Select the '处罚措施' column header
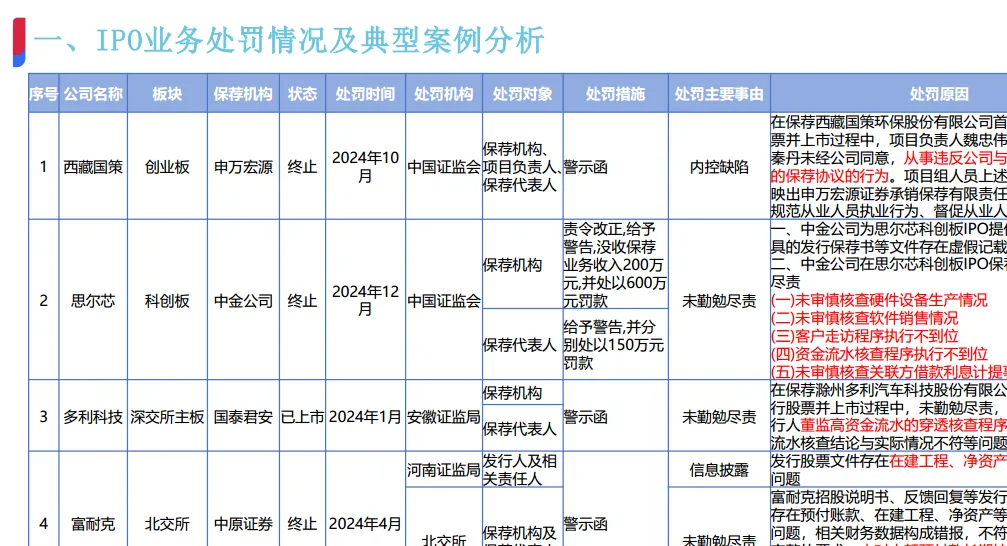 tap(615, 94)
